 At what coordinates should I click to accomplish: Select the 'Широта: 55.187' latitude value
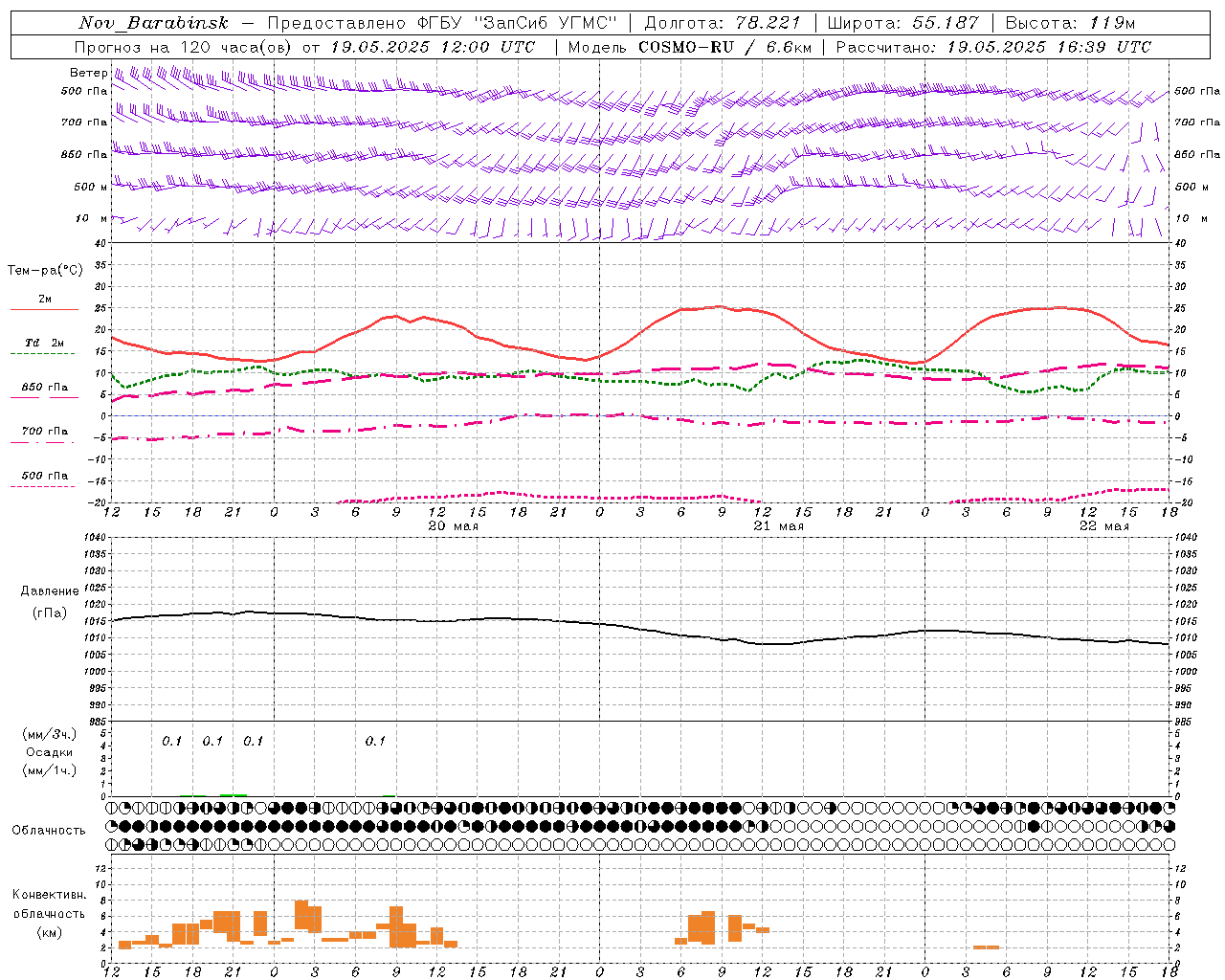[x=903, y=23]
